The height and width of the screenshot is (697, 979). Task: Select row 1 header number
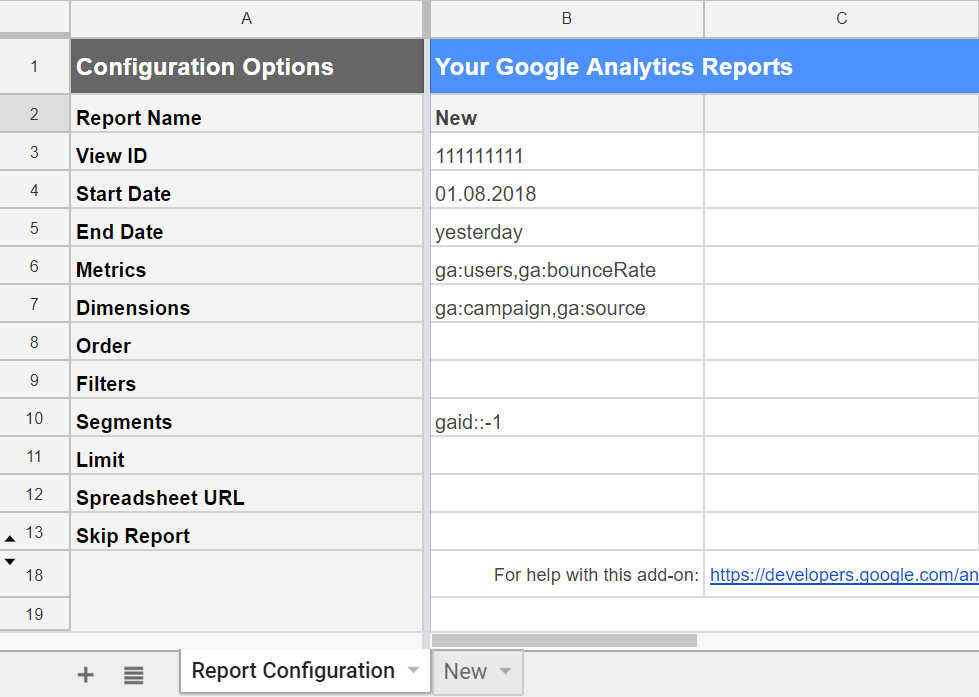tap(35, 67)
